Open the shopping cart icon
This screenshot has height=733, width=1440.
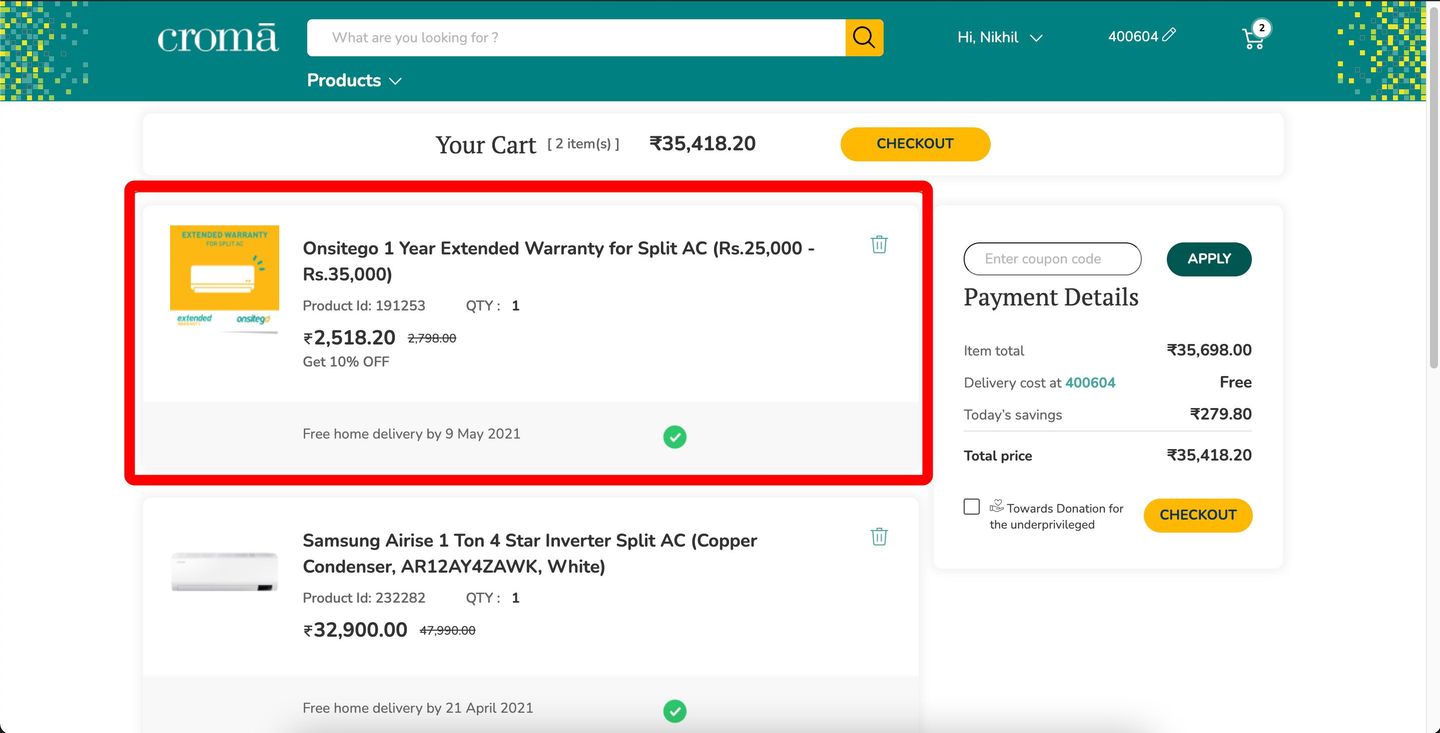click(x=1253, y=37)
